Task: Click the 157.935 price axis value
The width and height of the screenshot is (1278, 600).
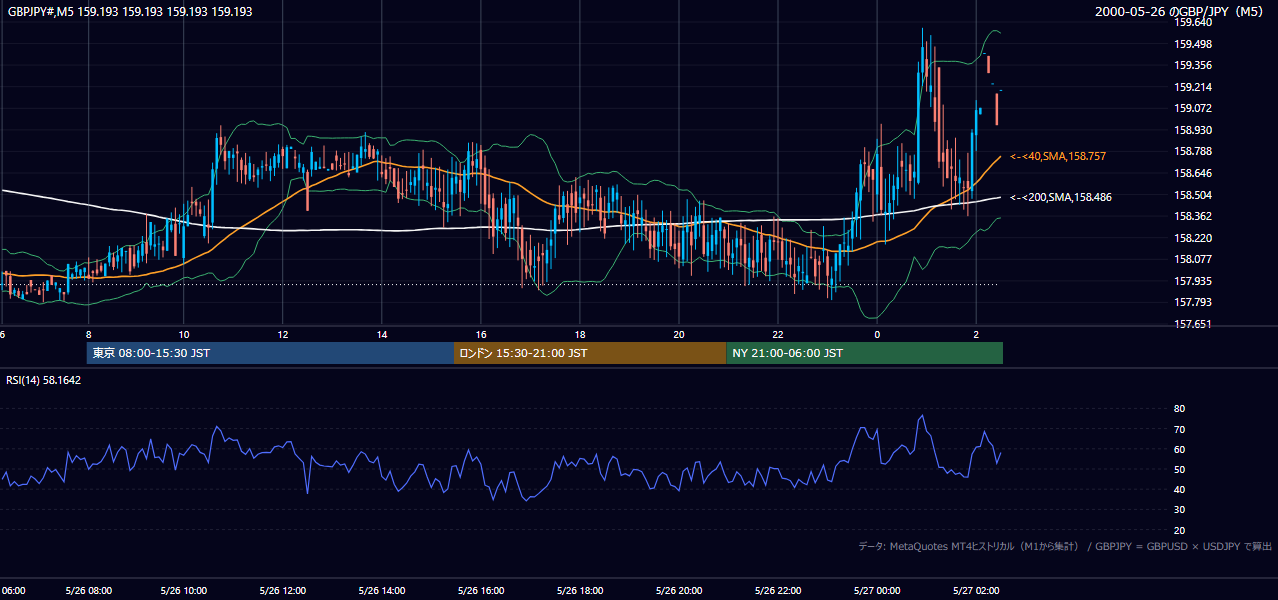Action: (1193, 281)
